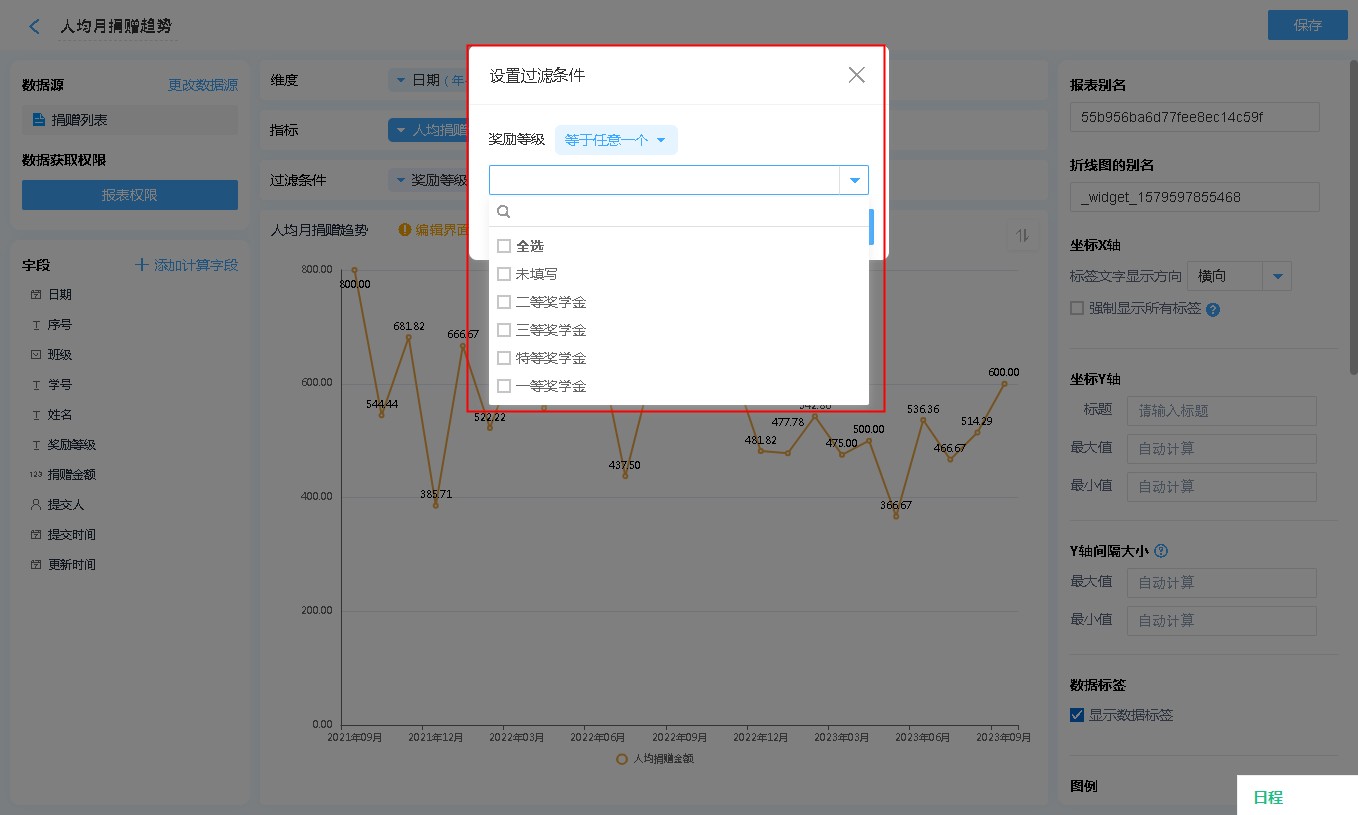Click the 添加计算字段 plus icon
The height and width of the screenshot is (815, 1358).
pos(142,265)
